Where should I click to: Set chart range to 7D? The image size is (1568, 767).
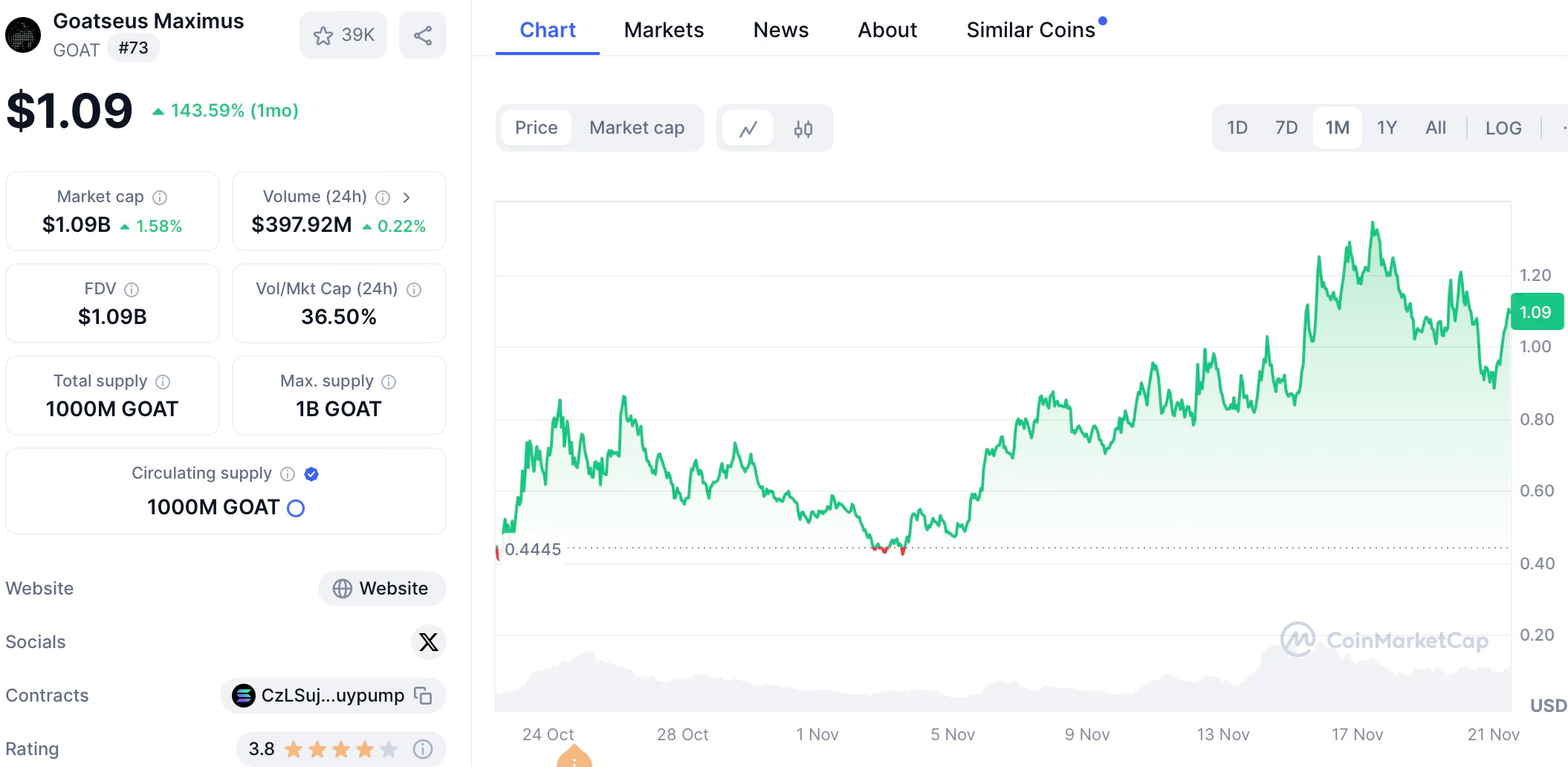pos(1286,128)
